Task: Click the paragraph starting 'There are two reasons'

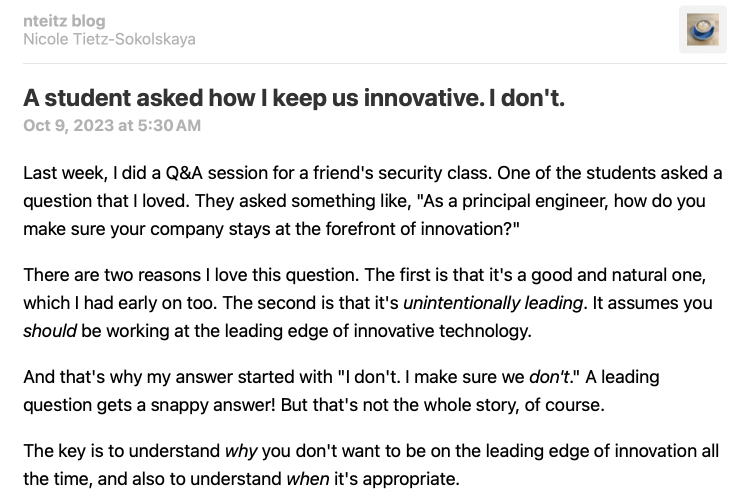Action: tap(368, 303)
